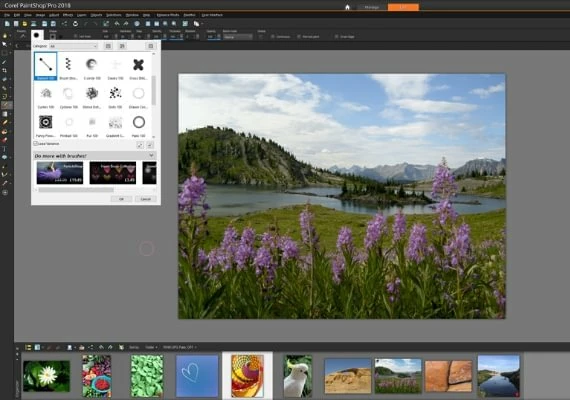Click the second icon right of Category dropdown
Image resolution: width=570 pixels, height=400 pixels.
tap(122, 46)
